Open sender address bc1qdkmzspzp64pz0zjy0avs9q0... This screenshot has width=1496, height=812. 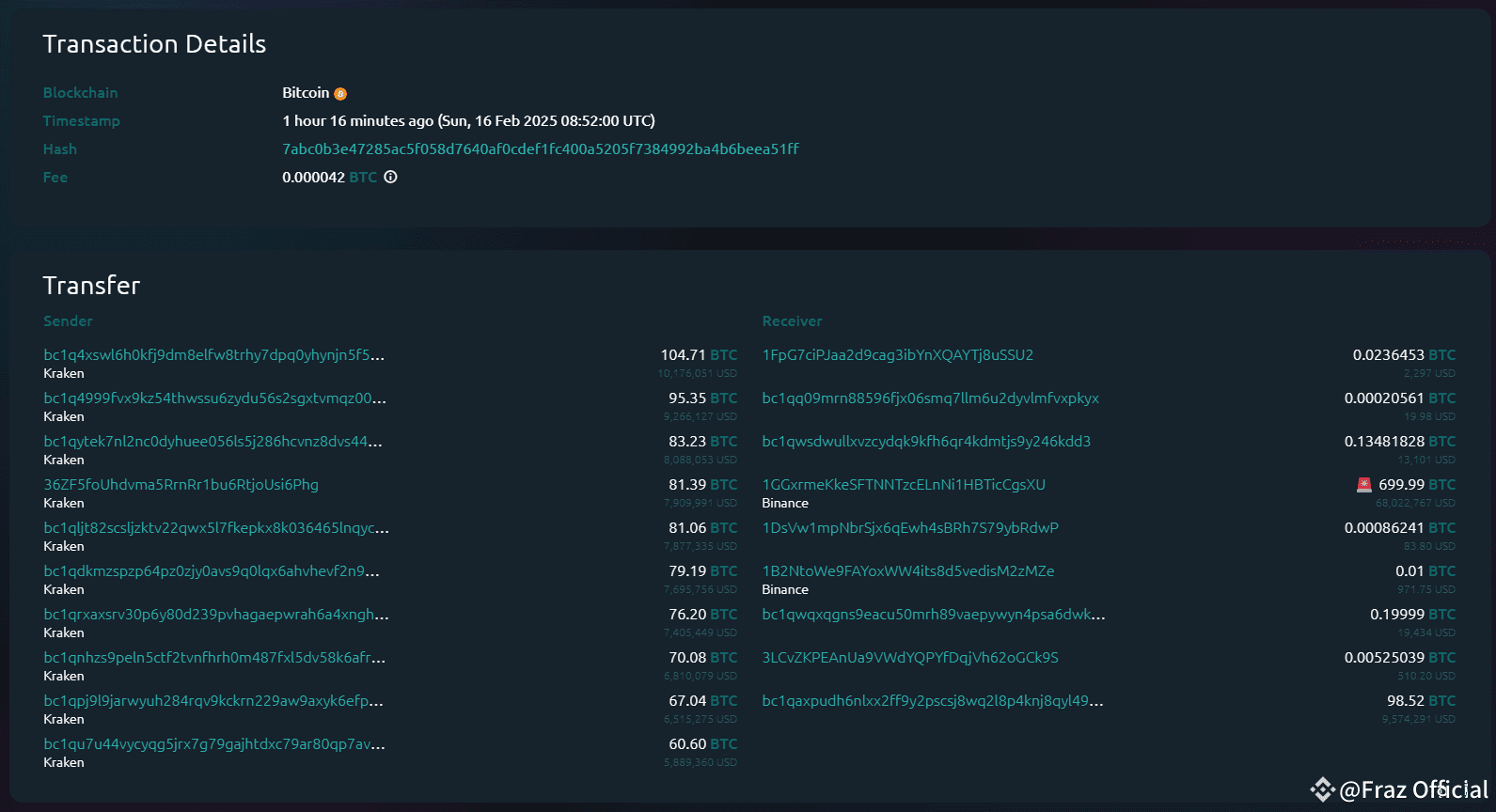pos(212,571)
